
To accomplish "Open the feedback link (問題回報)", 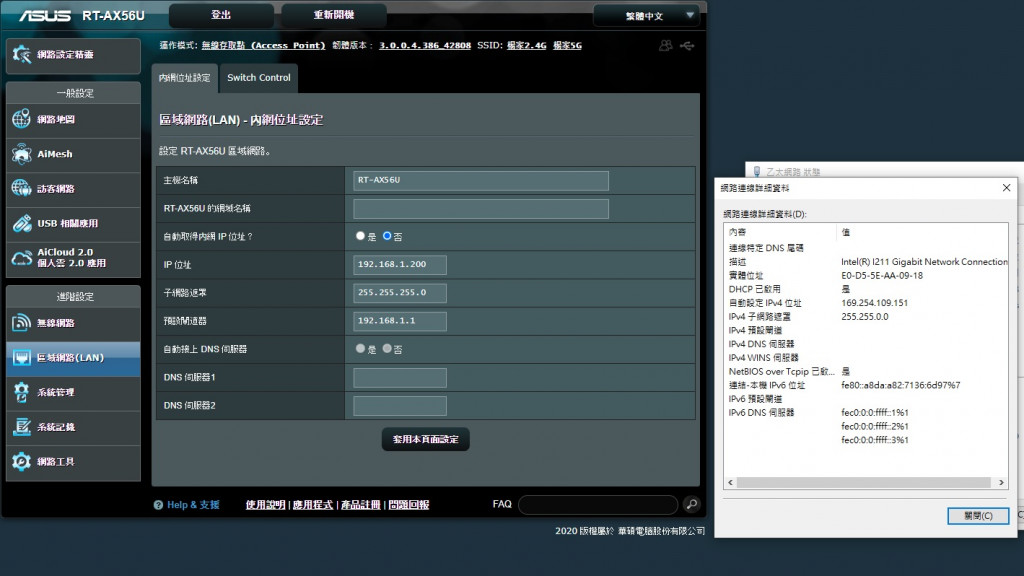I will click(409, 505).
